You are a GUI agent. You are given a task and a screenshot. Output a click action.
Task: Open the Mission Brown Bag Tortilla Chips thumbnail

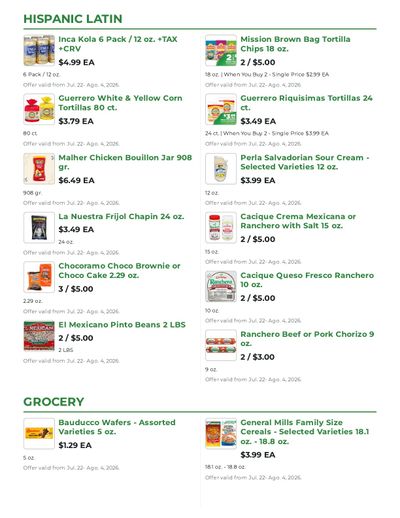point(221,50)
